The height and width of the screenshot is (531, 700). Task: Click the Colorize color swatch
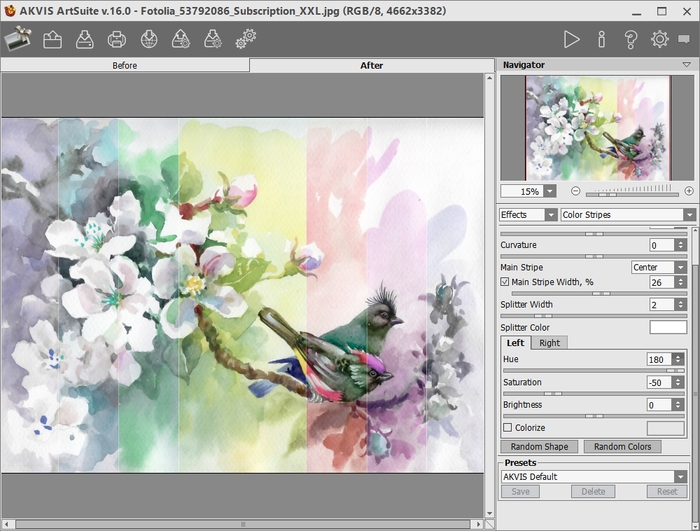[665, 427]
